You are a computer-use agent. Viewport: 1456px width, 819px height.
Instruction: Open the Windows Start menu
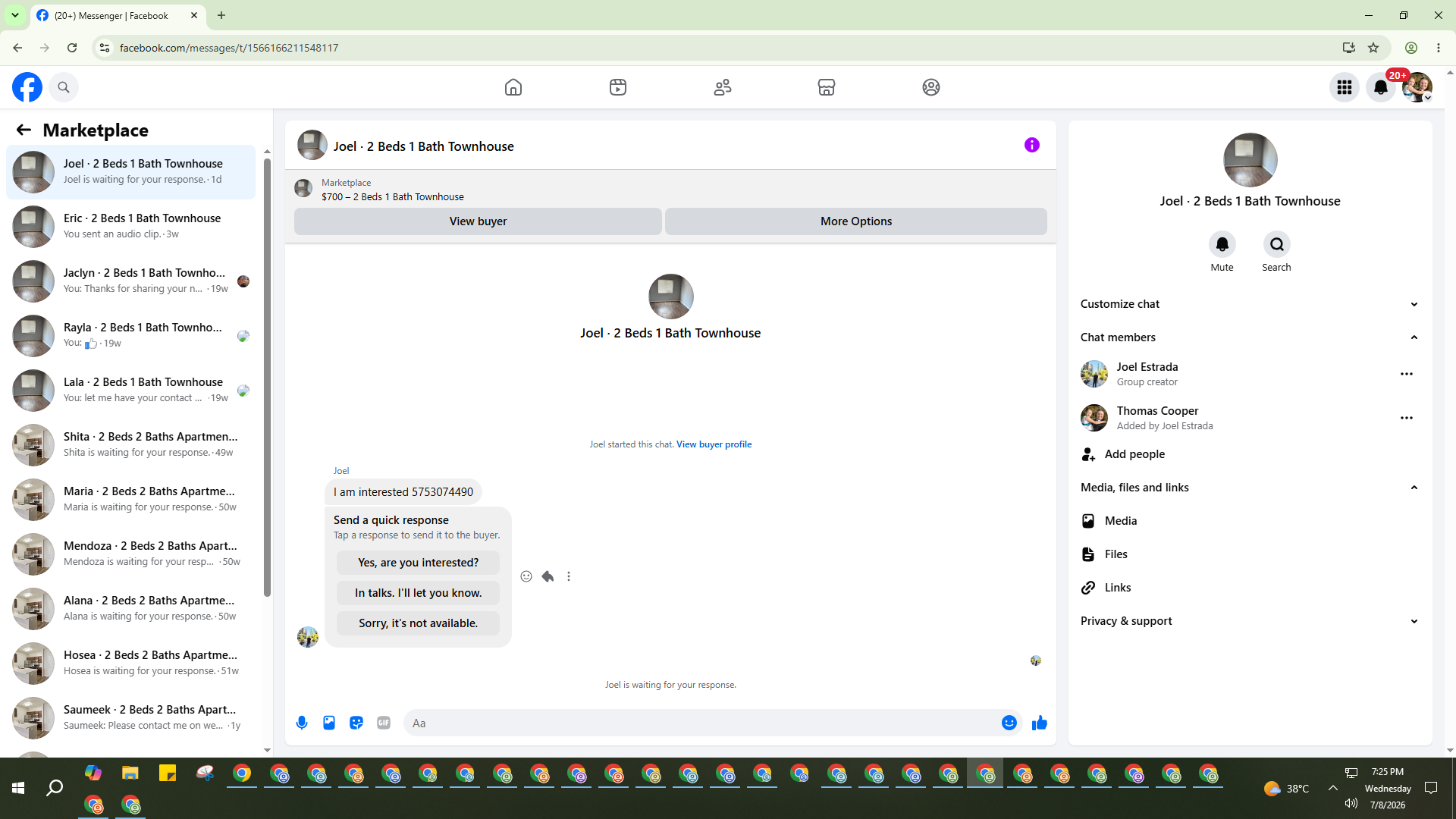point(18,789)
